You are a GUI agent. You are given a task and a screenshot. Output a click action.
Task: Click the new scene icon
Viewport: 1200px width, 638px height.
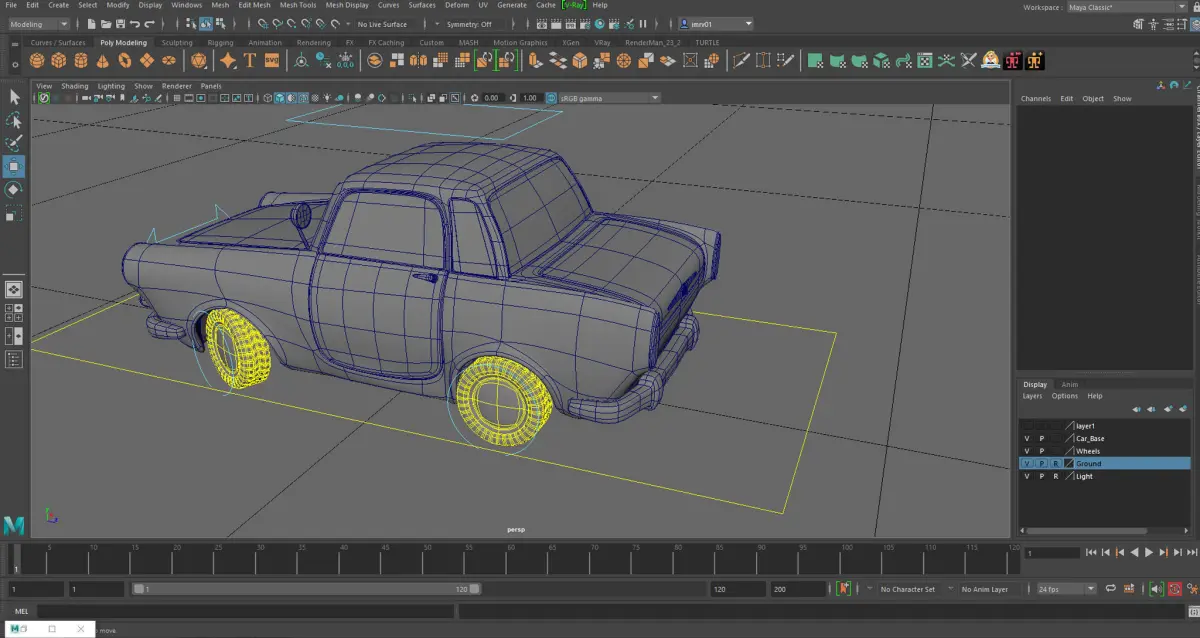click(x=92, y=23)
